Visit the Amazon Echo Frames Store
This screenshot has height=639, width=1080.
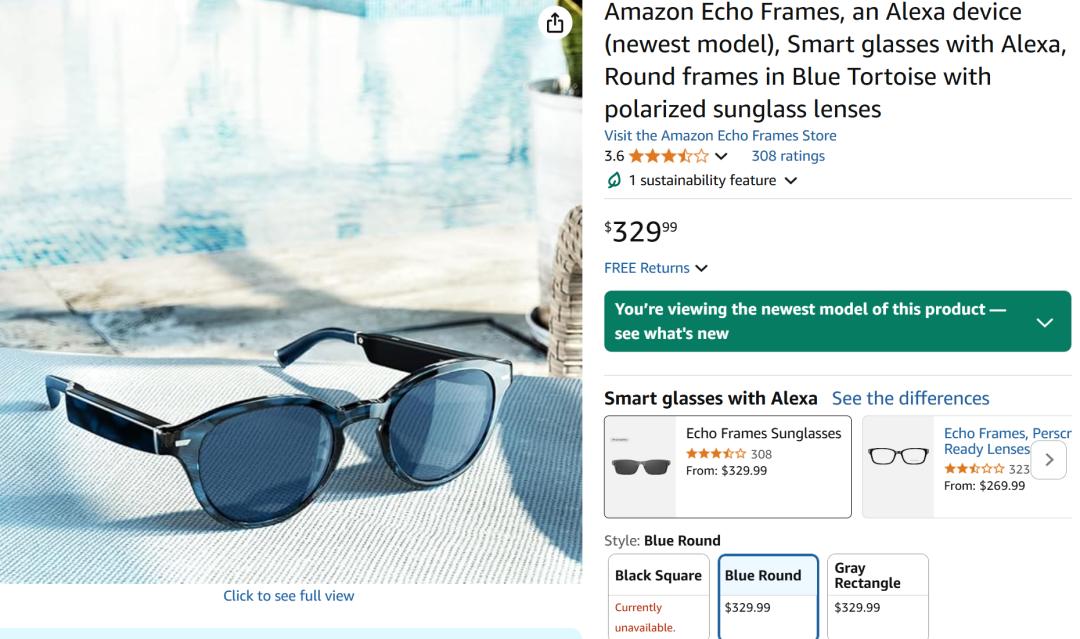click(x=720, y=135)
